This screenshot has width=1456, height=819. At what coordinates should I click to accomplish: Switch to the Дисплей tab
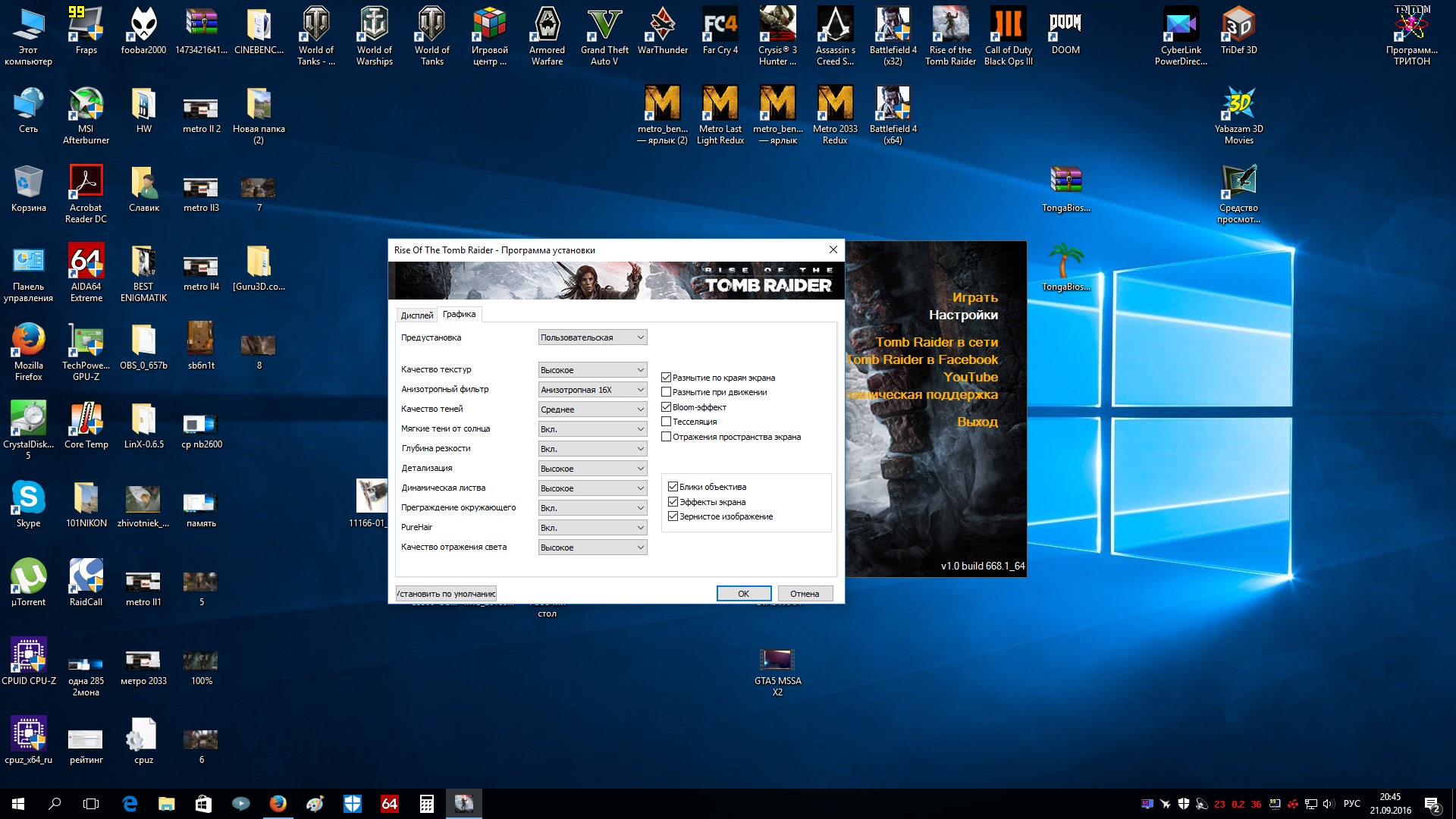(x=416, y=315)
